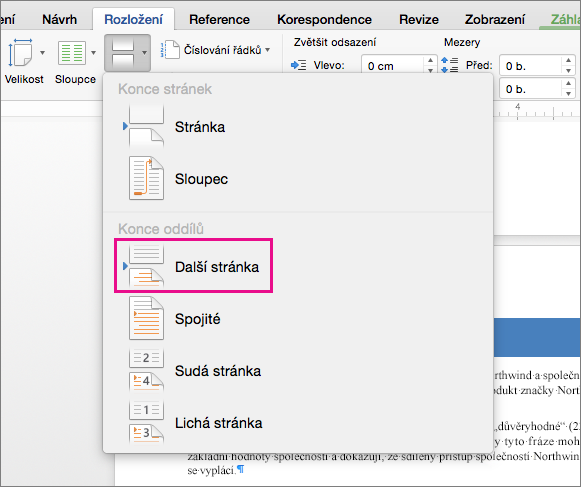Screen dimensions: 581x487
Task: Click the horizontal ruler at mark 4
Action: 518,107
